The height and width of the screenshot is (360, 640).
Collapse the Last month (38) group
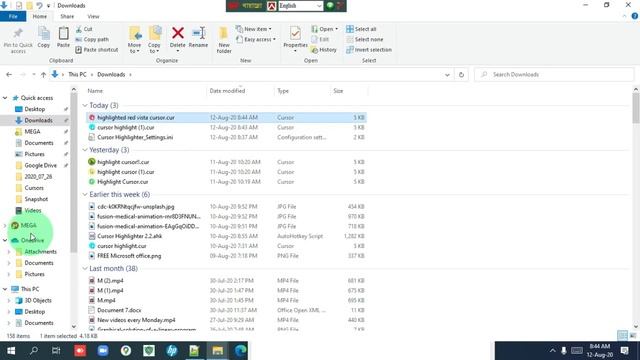[85, 269]
